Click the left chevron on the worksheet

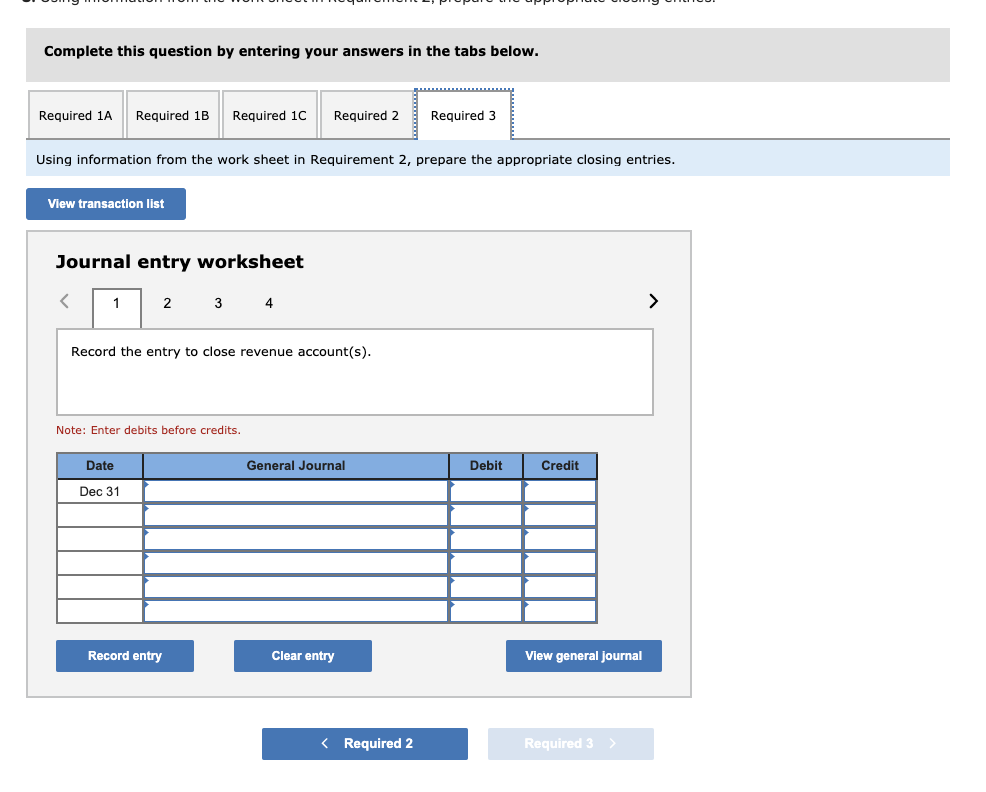(x=63, y=300)
